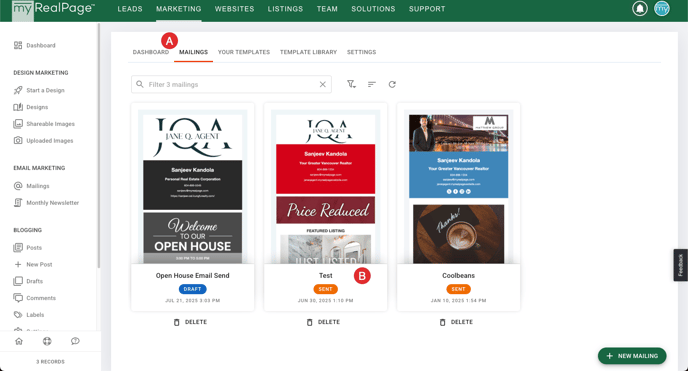
Task: Open the sort options icon
Action: (372, 84)
